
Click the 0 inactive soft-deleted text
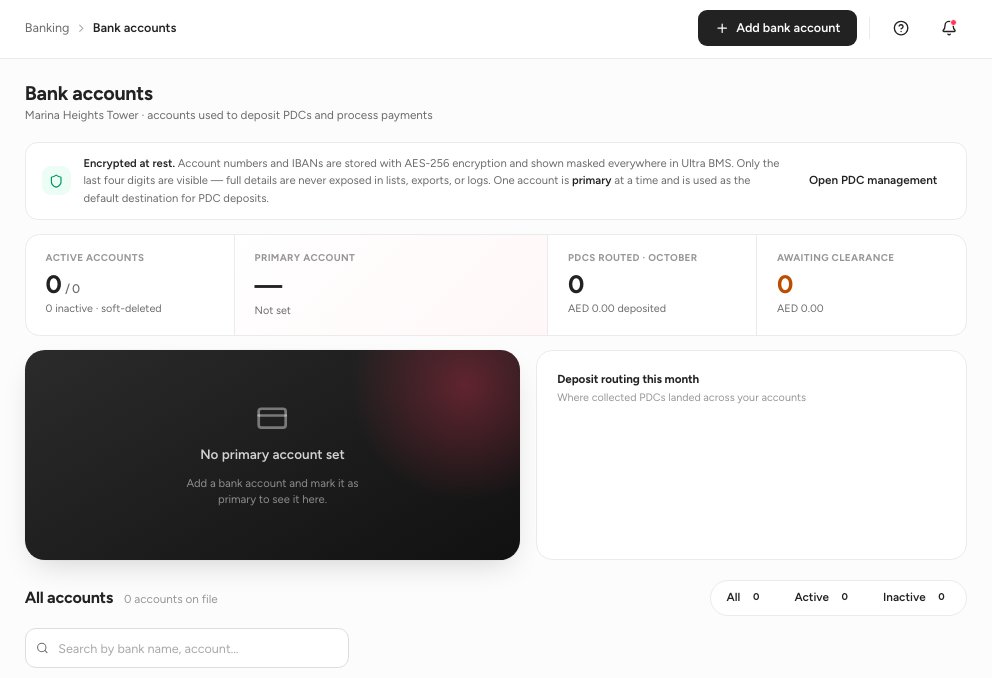click(x=103, y=309)
